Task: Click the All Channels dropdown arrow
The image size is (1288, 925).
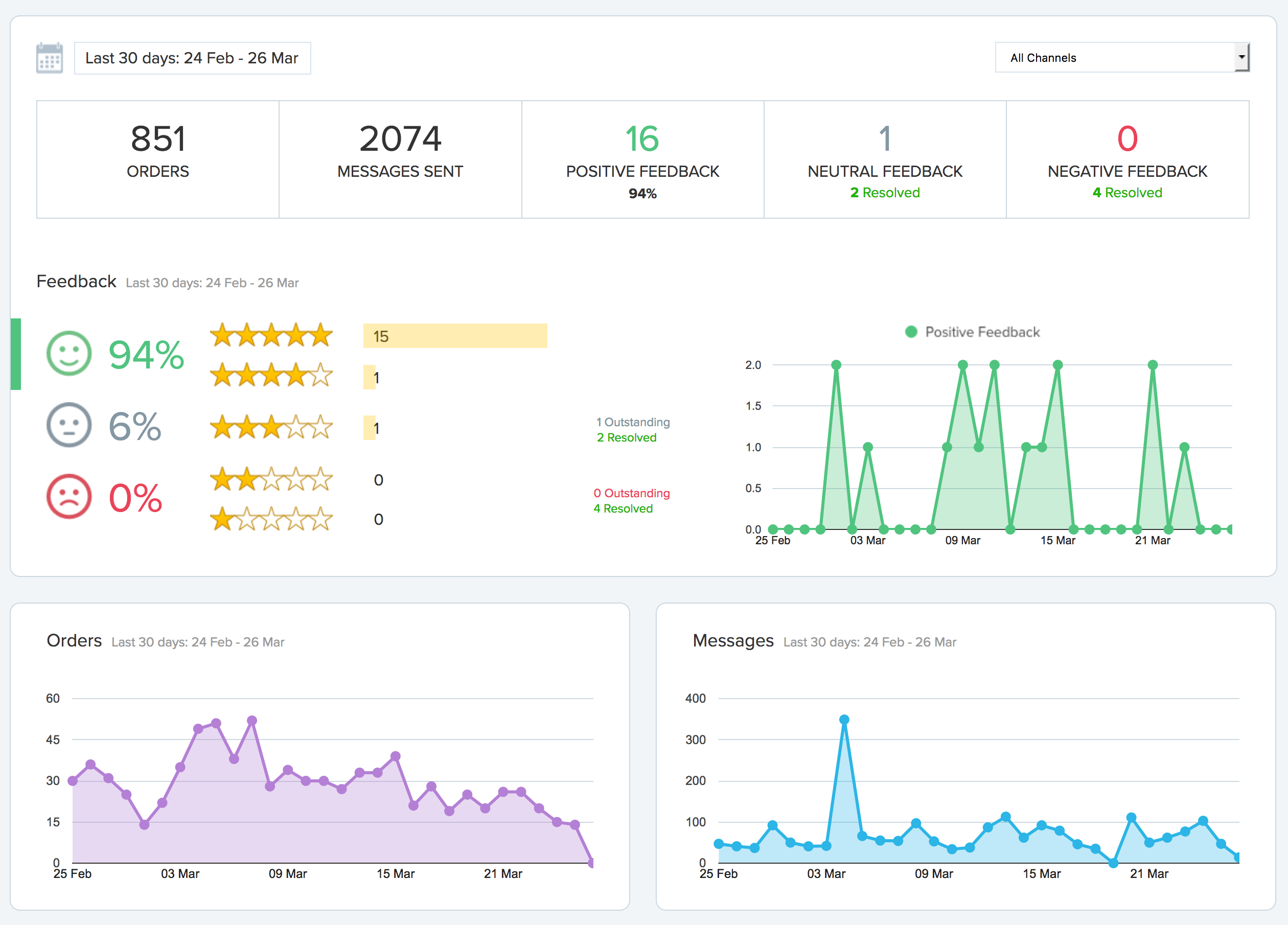Action: click(x=1242, y=57)
